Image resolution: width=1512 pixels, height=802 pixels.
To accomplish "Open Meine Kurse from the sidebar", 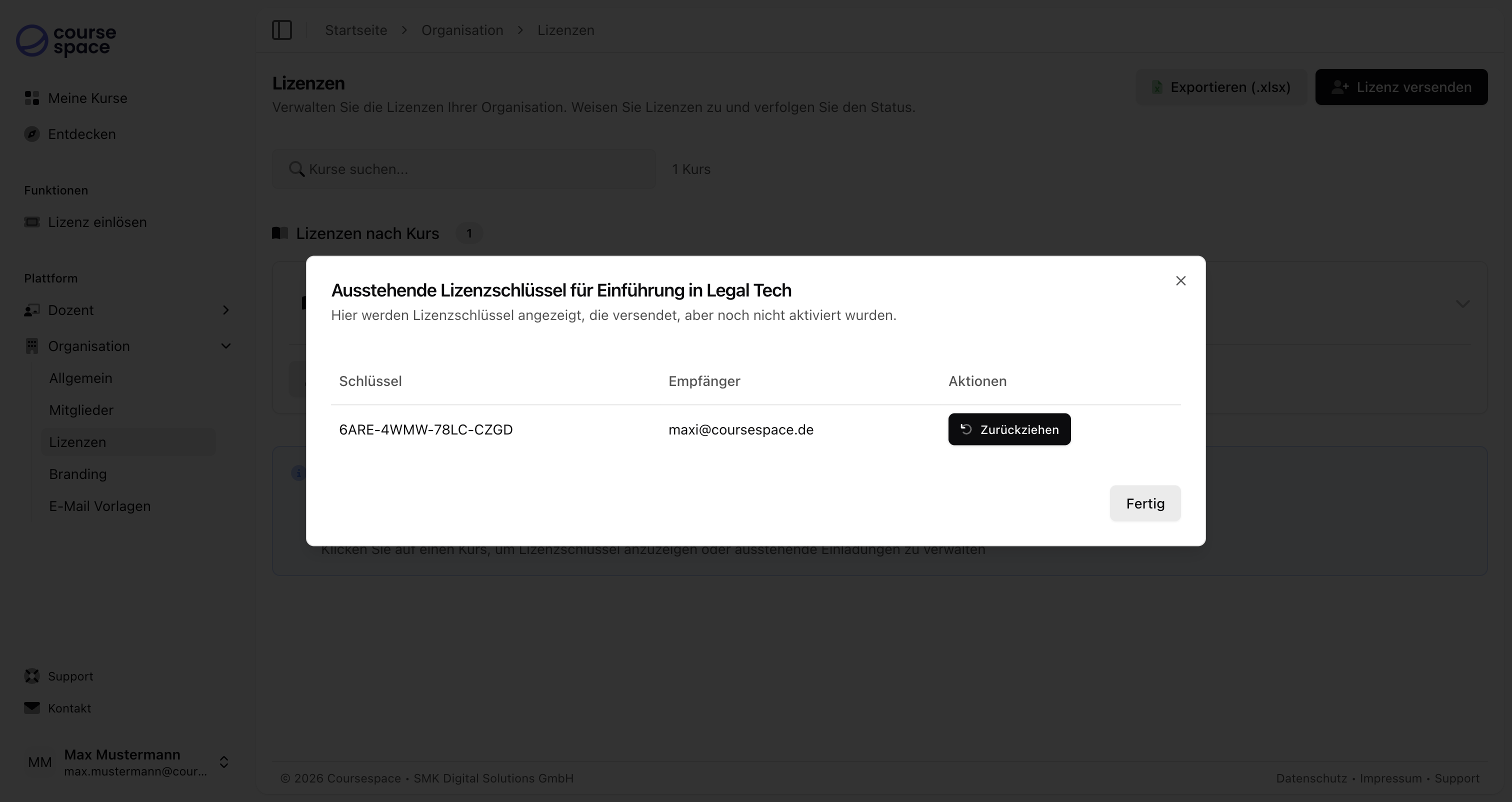I will coord(87,98).
